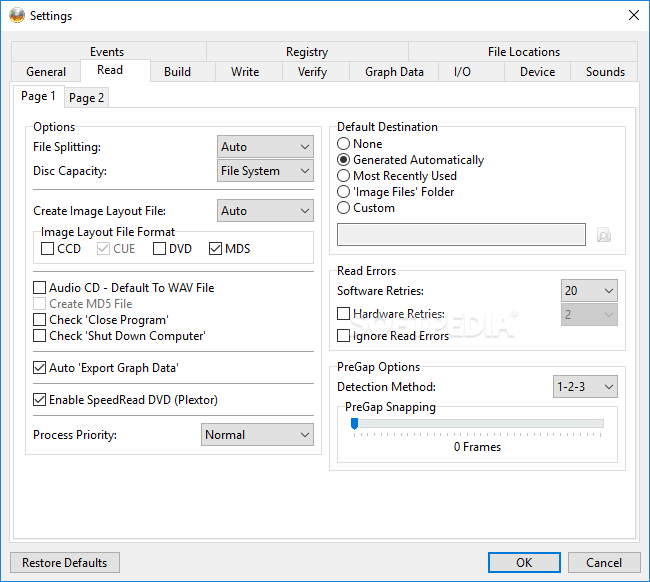Switch to the Device tab
Screen dimensions: 650x582
[x=538, y=72]
